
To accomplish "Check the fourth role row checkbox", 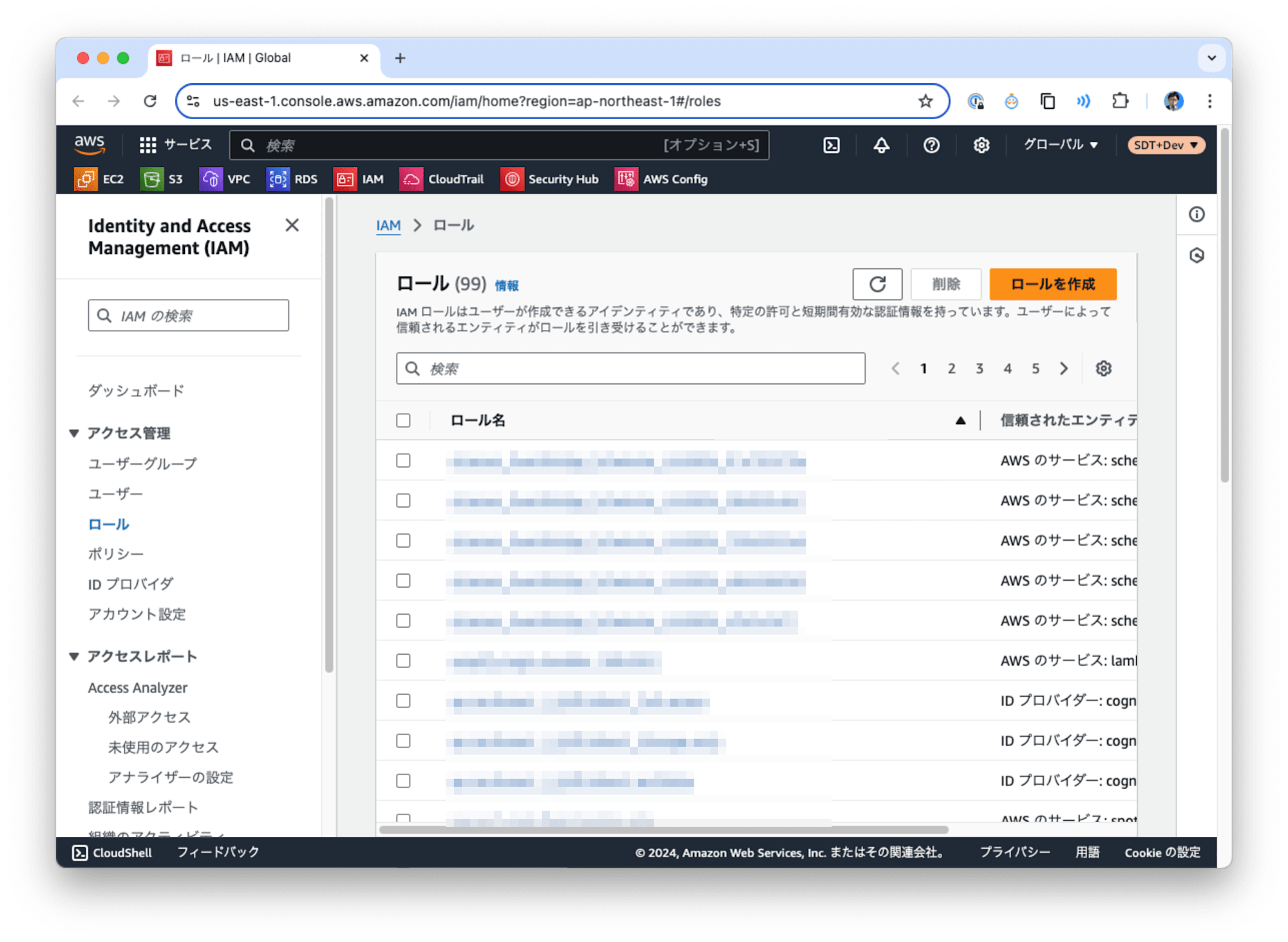I will 403,581.
